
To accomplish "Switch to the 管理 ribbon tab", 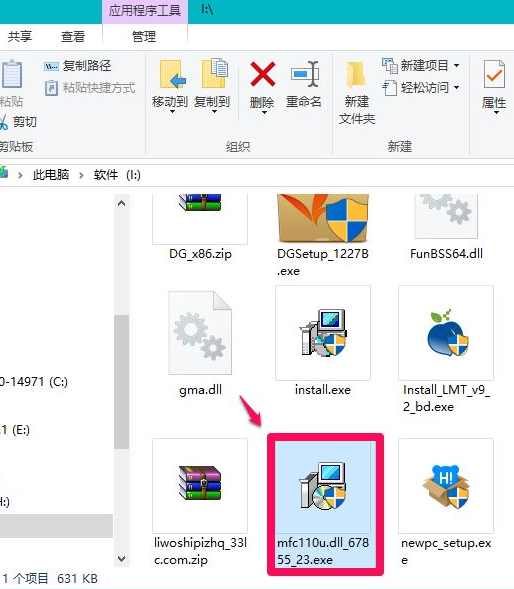I will (x=144, y=36).
